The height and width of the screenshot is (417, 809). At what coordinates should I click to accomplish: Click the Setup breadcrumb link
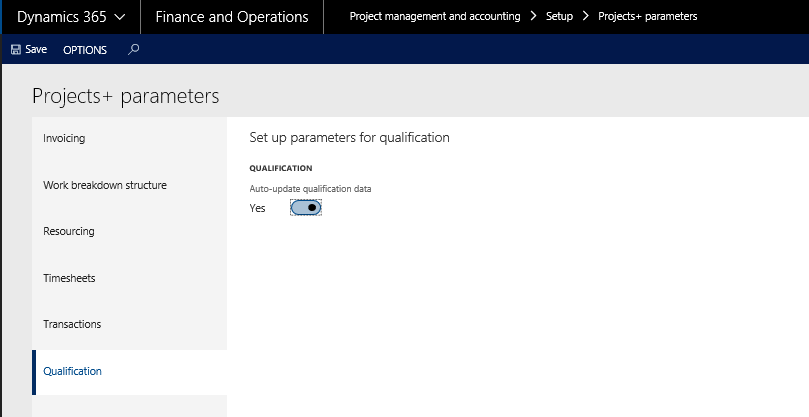[559, 17]
